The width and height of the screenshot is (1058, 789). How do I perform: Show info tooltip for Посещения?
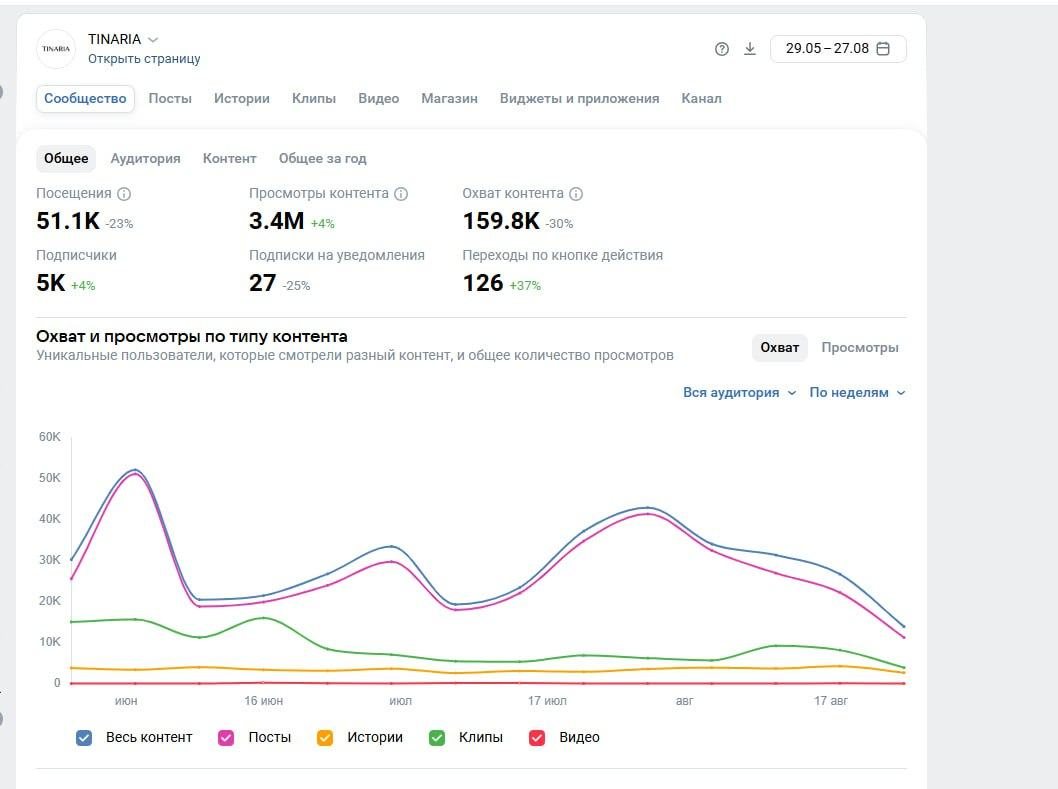point(124,194)
